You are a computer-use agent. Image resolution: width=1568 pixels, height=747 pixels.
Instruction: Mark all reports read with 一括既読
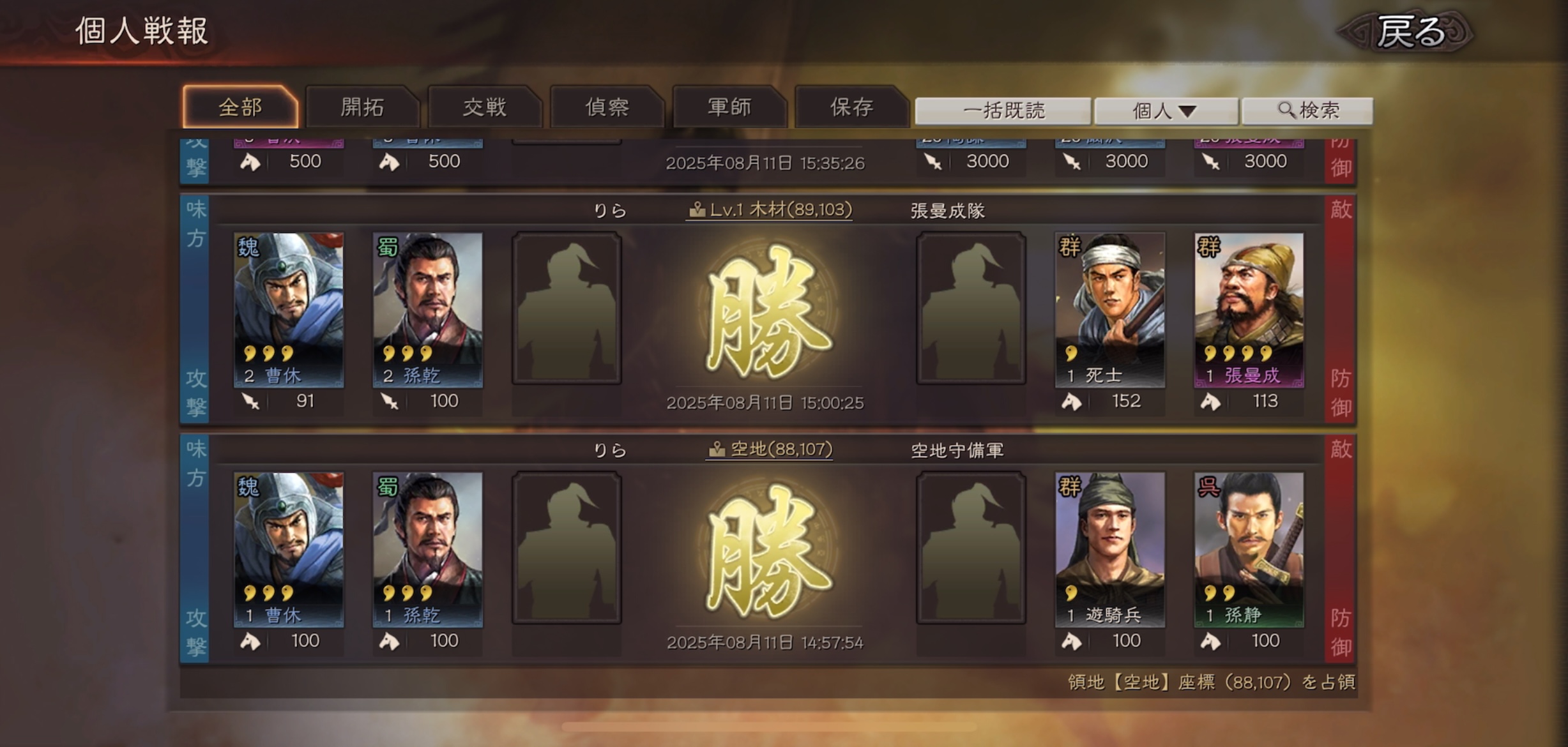pyautogui.click(x=1003, y=111)
